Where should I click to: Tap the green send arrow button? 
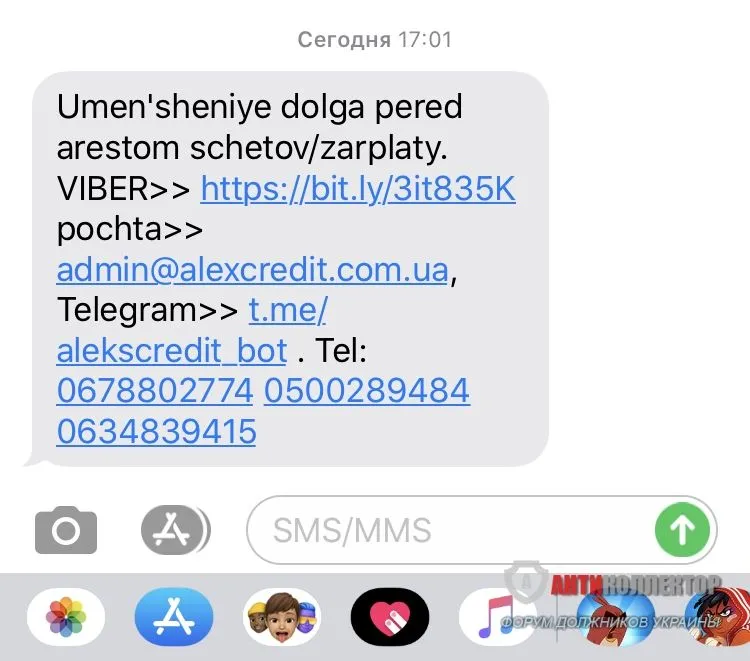(682, 529)
